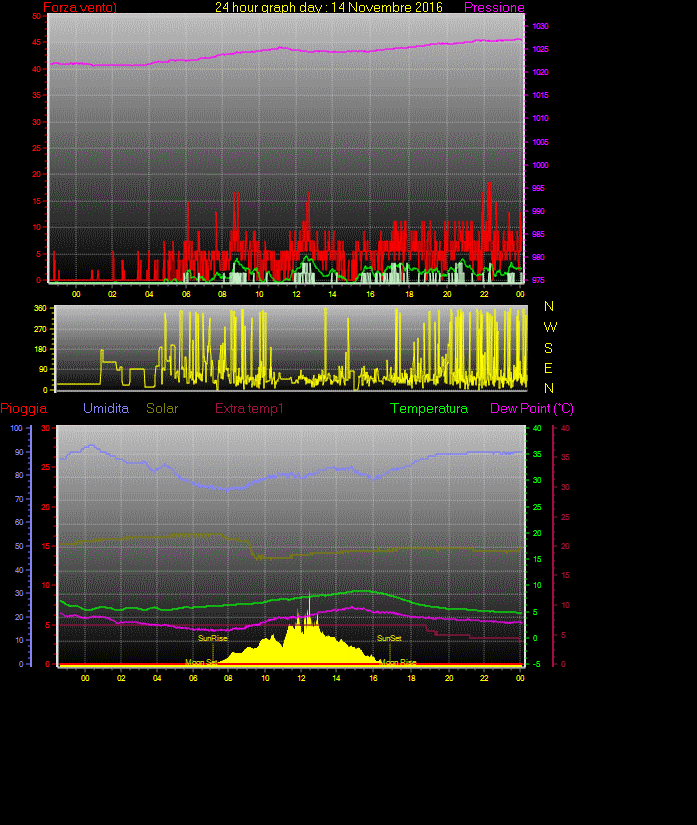Click the "S" compass direction label
697x825 pixels.
tap(549, 348)
